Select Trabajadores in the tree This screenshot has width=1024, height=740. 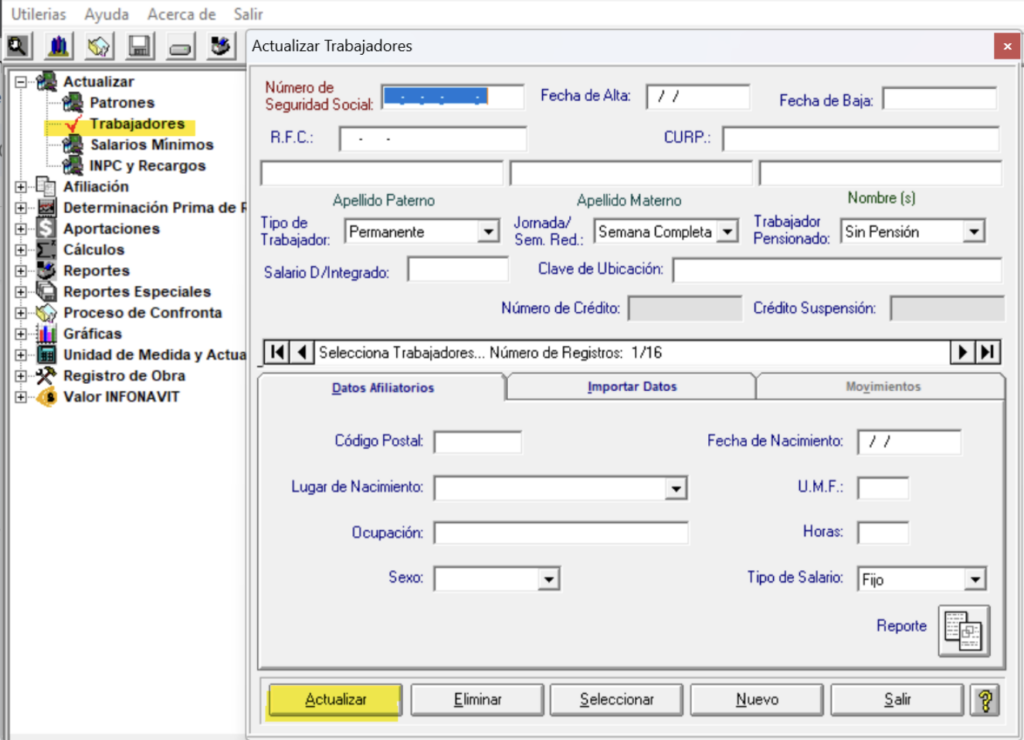pos(137,123)
